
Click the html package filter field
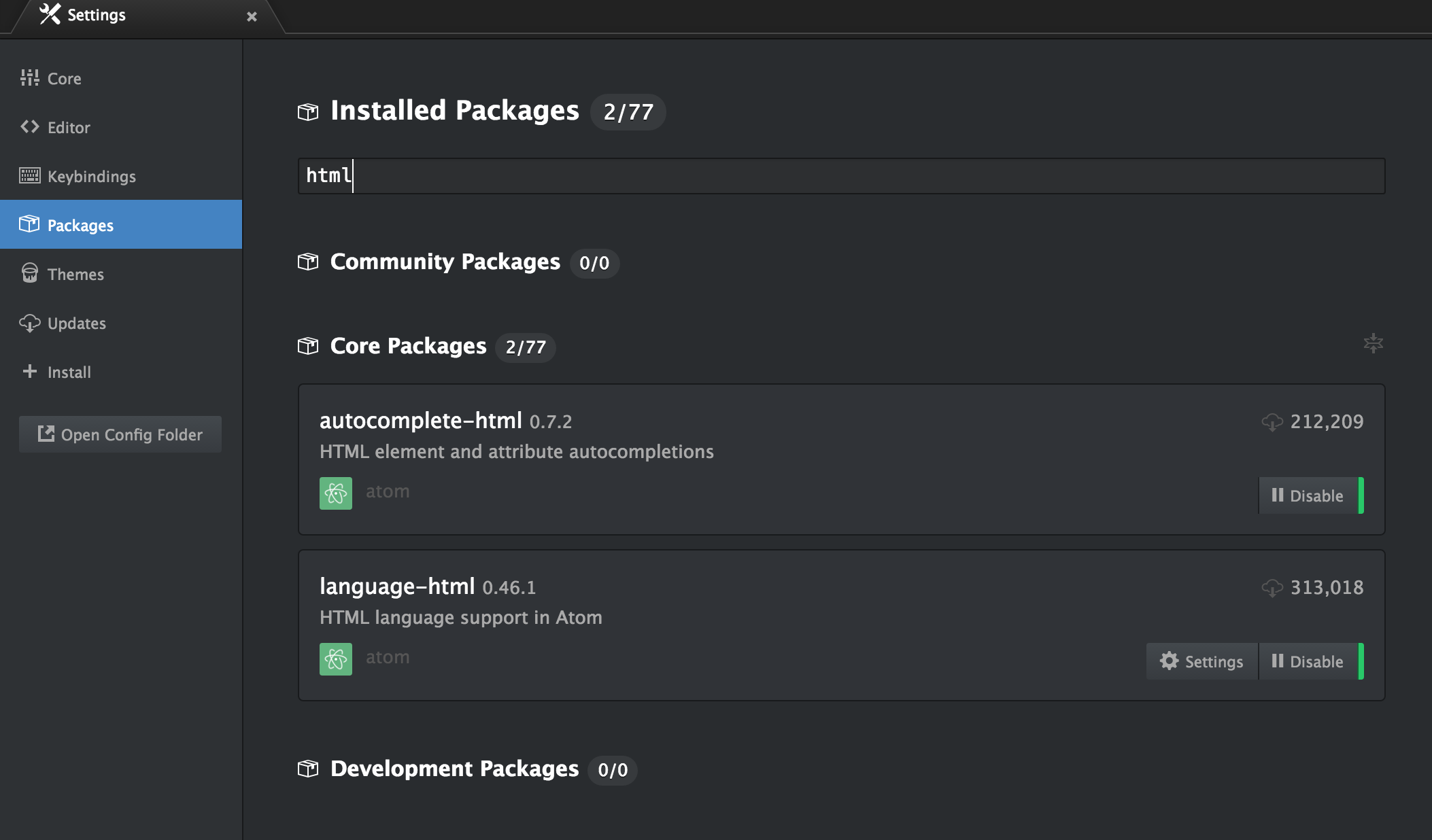click(841, 176)
